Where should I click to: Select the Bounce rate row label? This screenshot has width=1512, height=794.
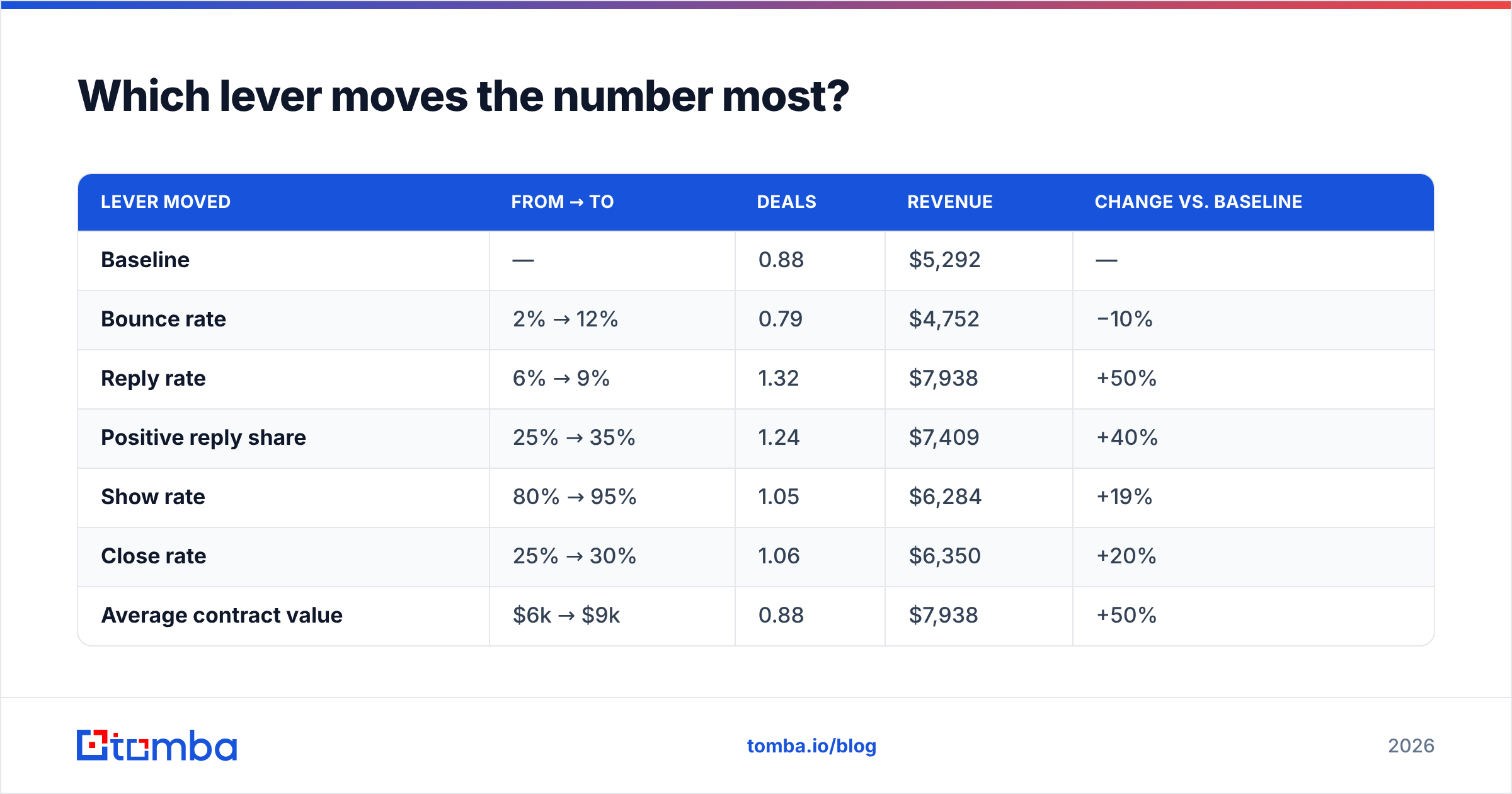coord(163,319)
